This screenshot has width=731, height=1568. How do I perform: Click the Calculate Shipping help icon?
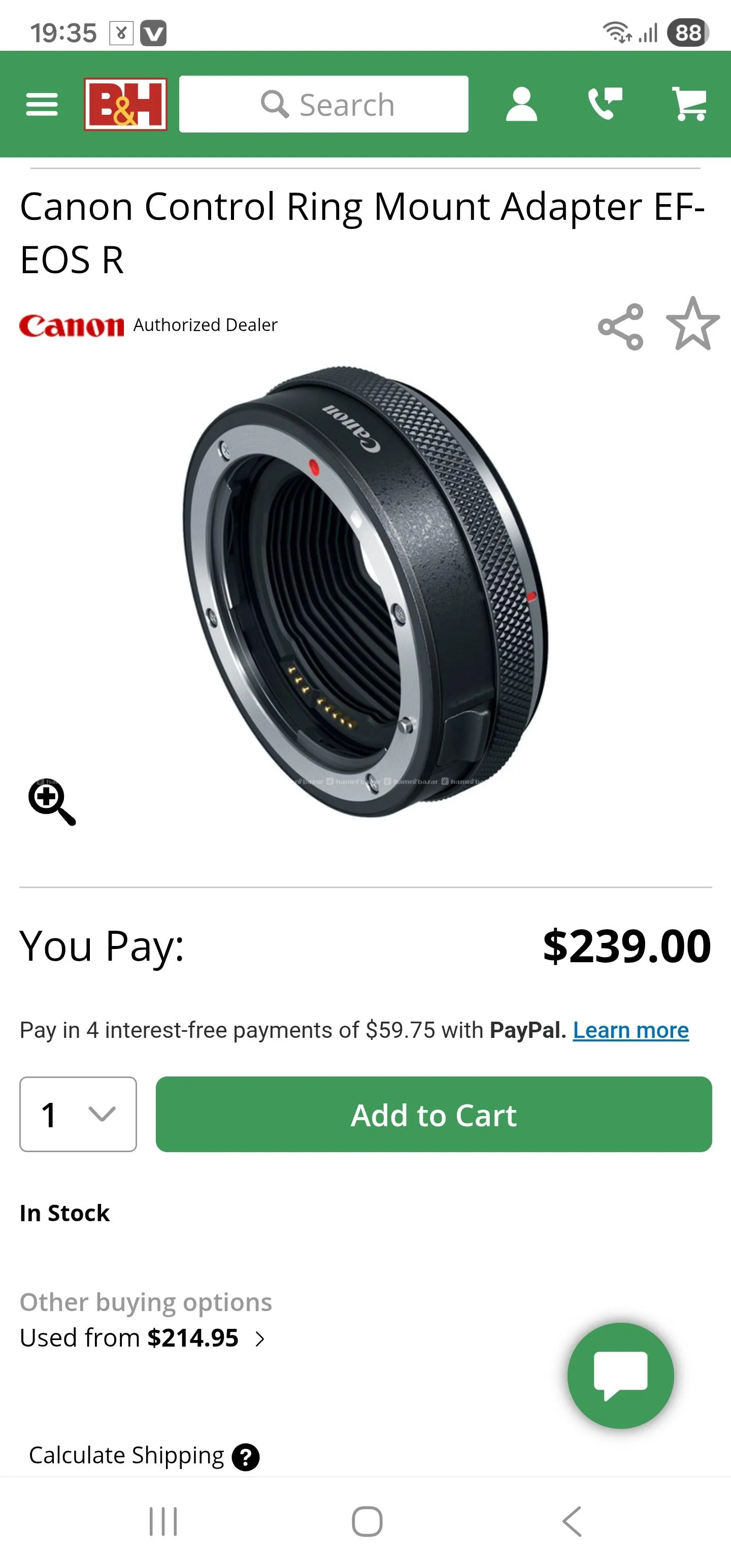(x=246, y=1457)
